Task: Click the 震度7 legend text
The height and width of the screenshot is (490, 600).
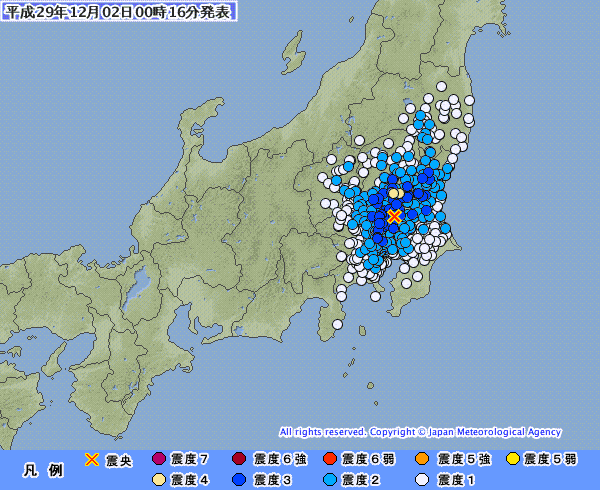Action: (x=189, y=459)
